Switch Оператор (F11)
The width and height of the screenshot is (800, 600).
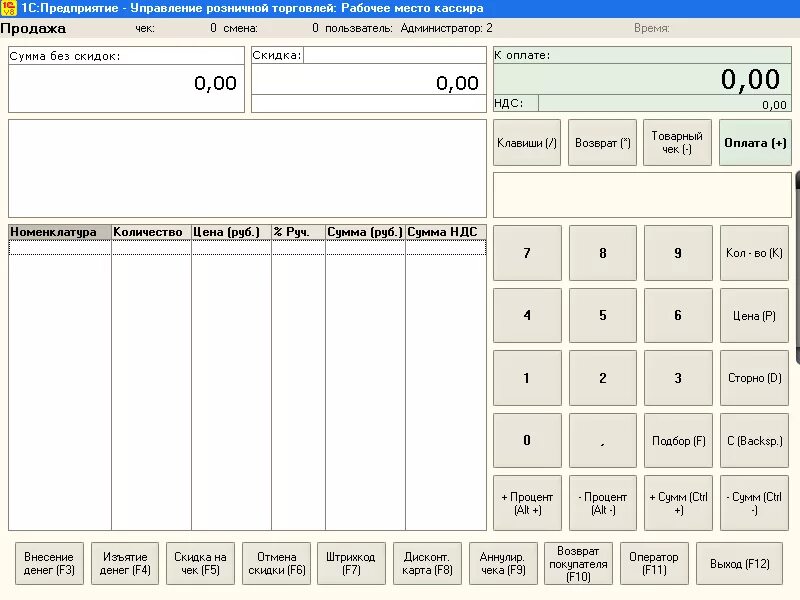pos(654,563)
